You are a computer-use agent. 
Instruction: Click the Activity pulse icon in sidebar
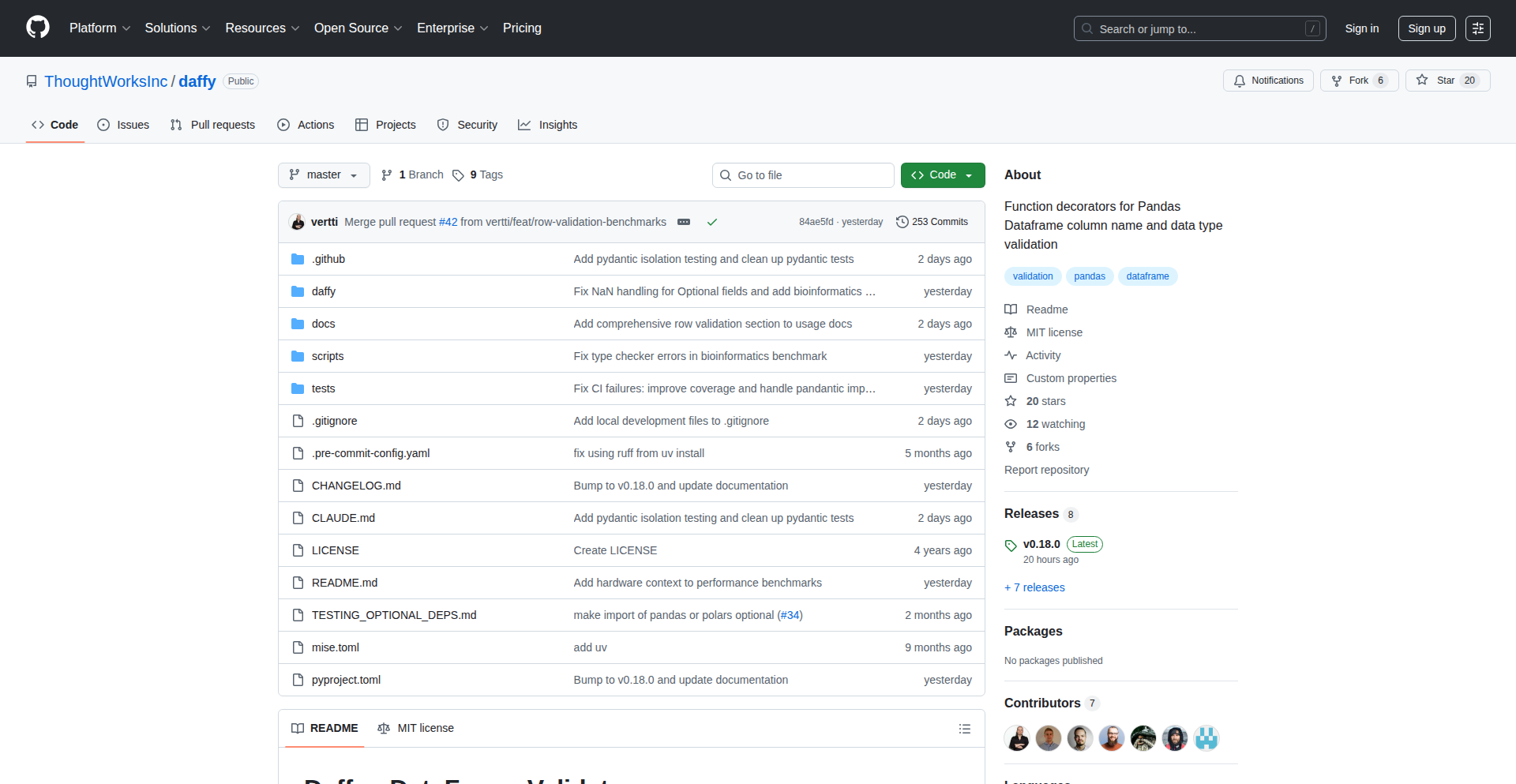tap(1011, 355)
